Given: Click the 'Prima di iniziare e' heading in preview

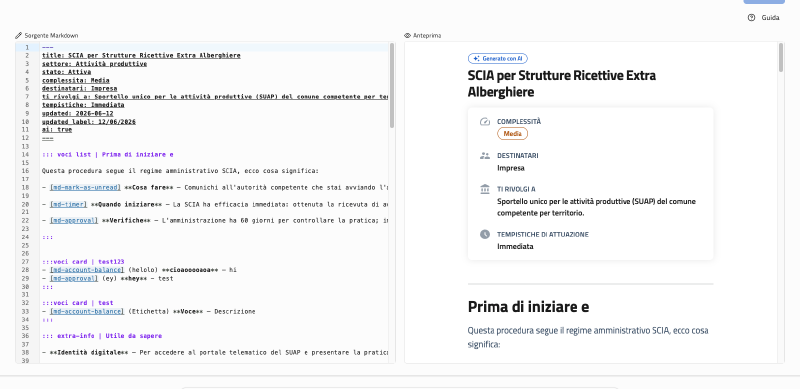Looking at the screenshot, I should 528,307.
